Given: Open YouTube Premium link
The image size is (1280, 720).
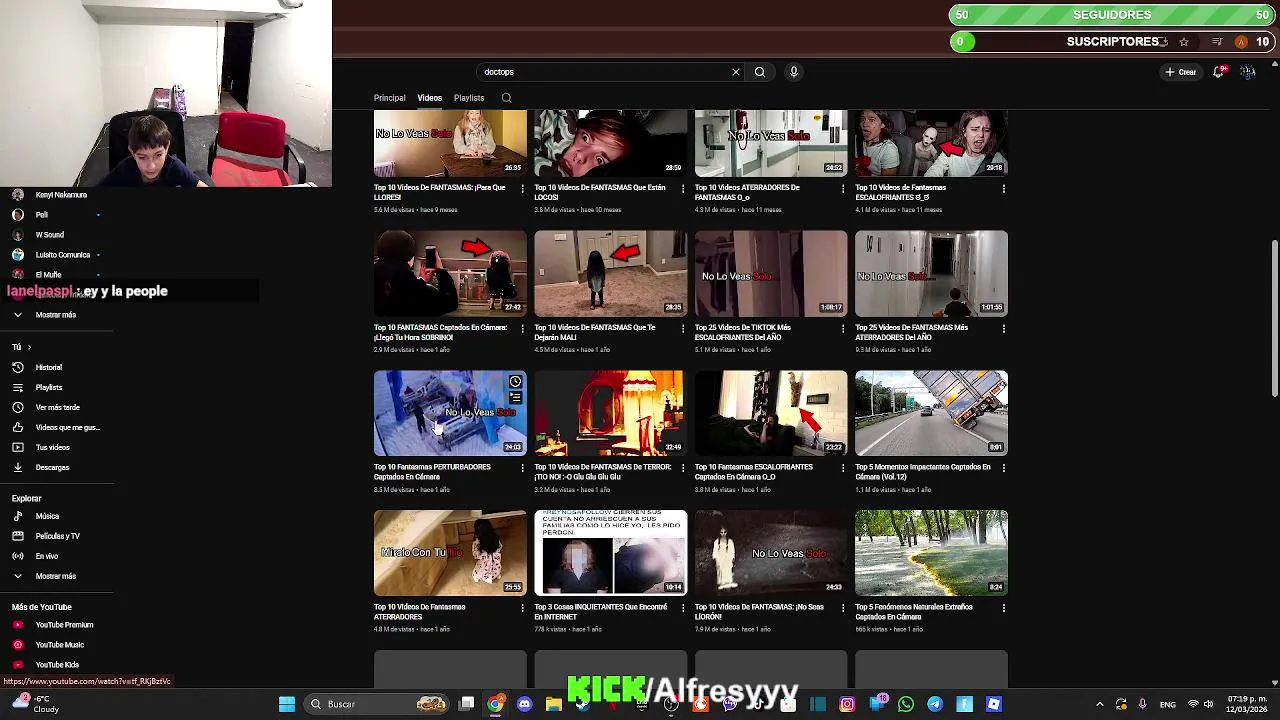Looking at the screenshot, I should pos(64,625).
